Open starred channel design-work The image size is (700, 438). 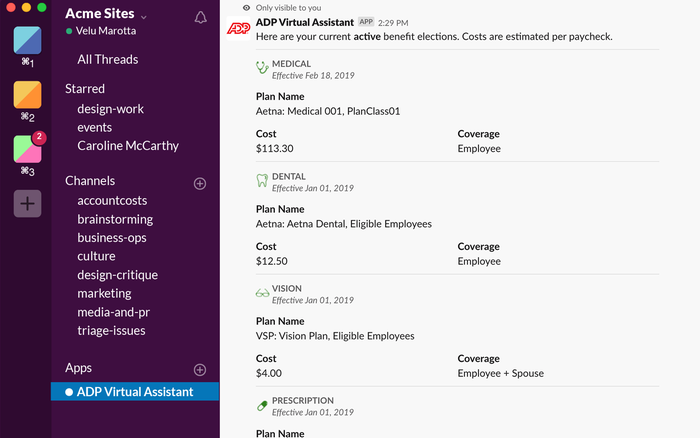coord(110,109)
